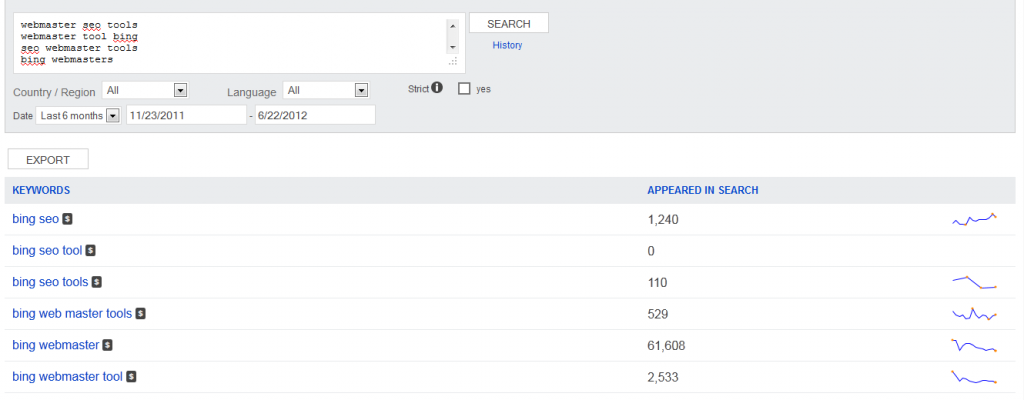Image resolution: width=1024 pixels, height=400 pixels.
Task: Click the dollar icon beside bing web master tools
Action: coord(140,314)
